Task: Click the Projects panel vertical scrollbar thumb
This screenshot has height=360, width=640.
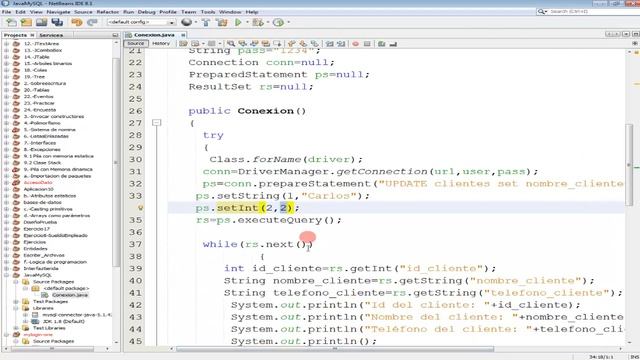Action: [x=116, y=162]
